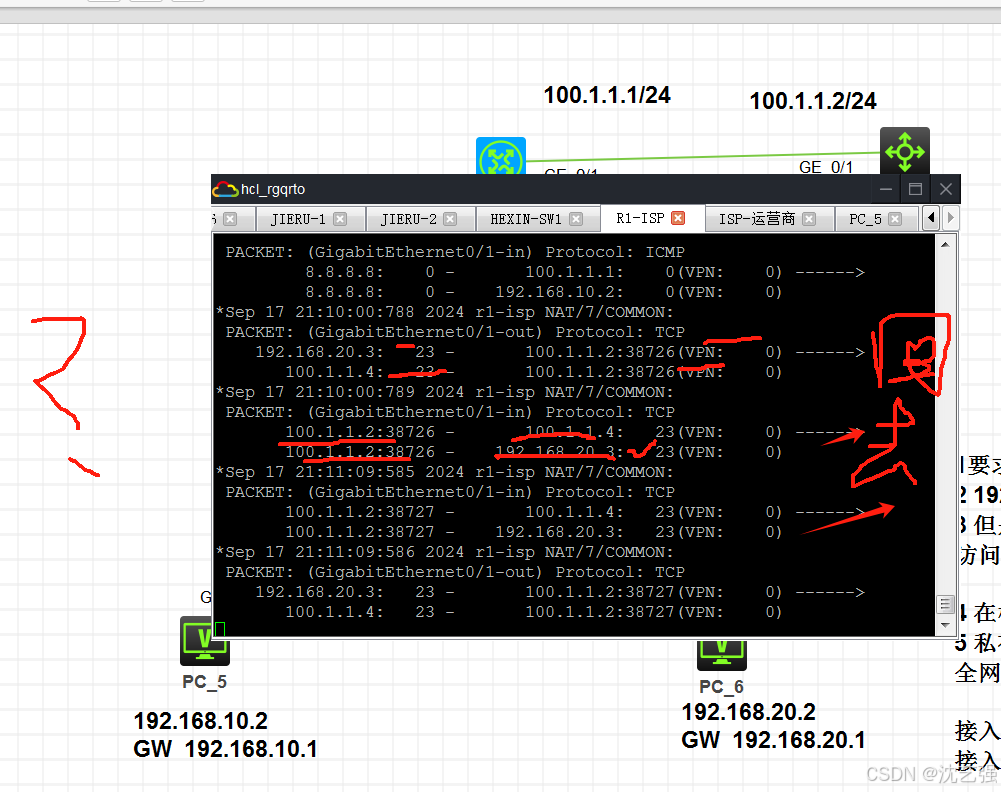Click terminal scrollbar down arrow
Screen dimensions: 1001x792
[x=945, y=626]
